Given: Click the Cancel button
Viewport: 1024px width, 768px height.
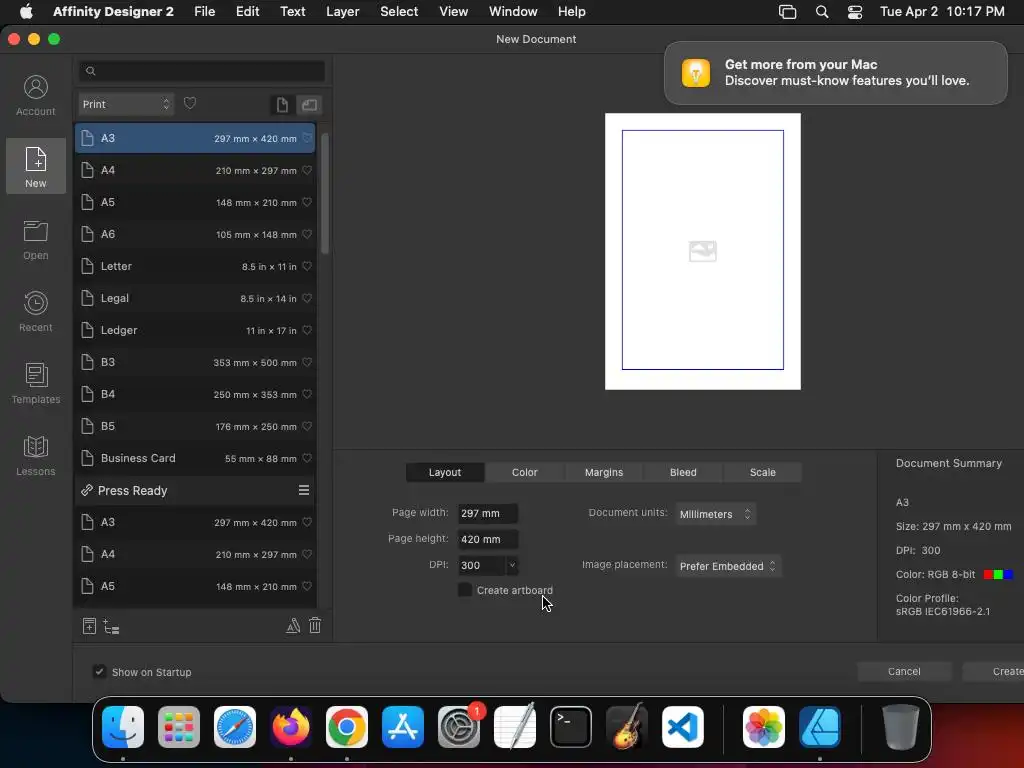Looking at the screenshot, I should (x=904, y=671).
